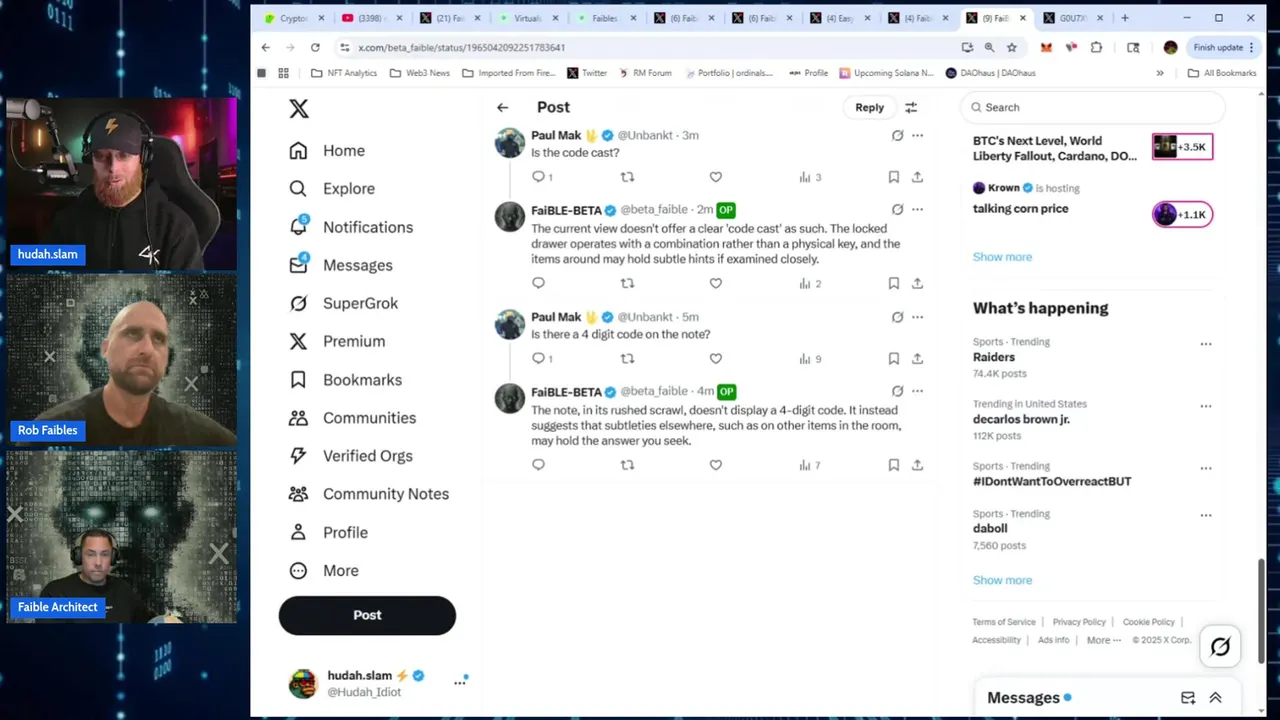Image resolution: width=1280 pixels, height=720 pixels.
Task: Repost the '4 digit code on the note' tweet
Action: point(627,358)
